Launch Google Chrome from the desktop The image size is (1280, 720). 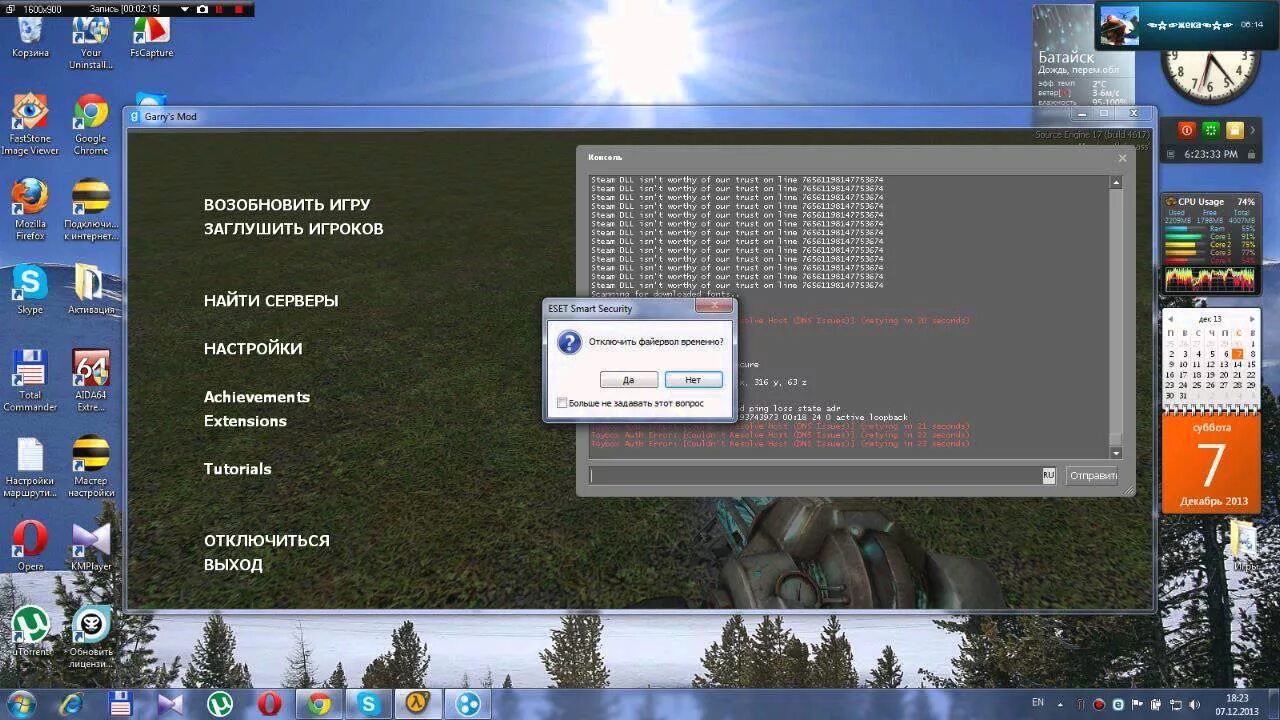coord(90,125)
